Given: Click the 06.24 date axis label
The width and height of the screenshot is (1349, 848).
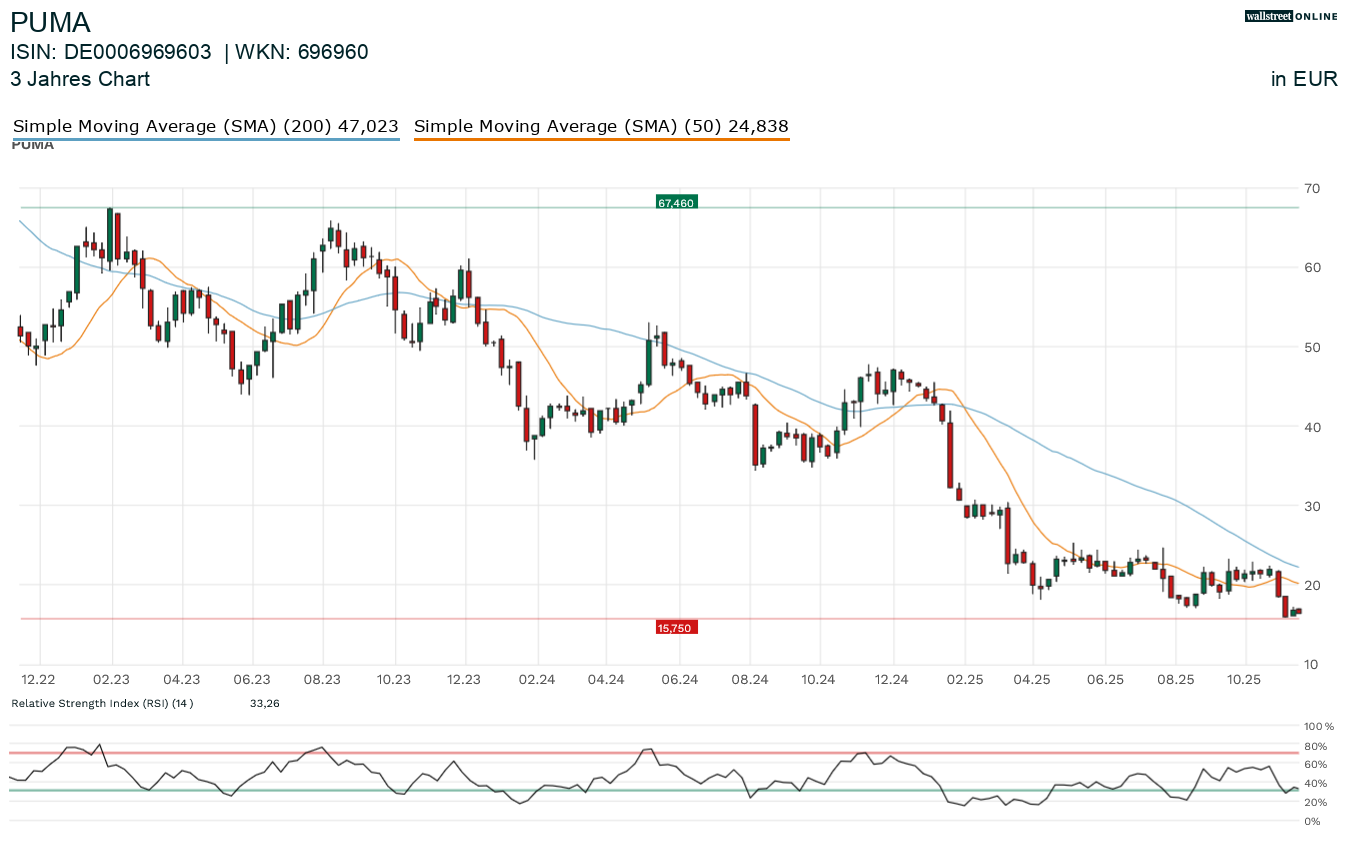Looking at the screenshot, I should pyautogui.click(x=679, y=679).
